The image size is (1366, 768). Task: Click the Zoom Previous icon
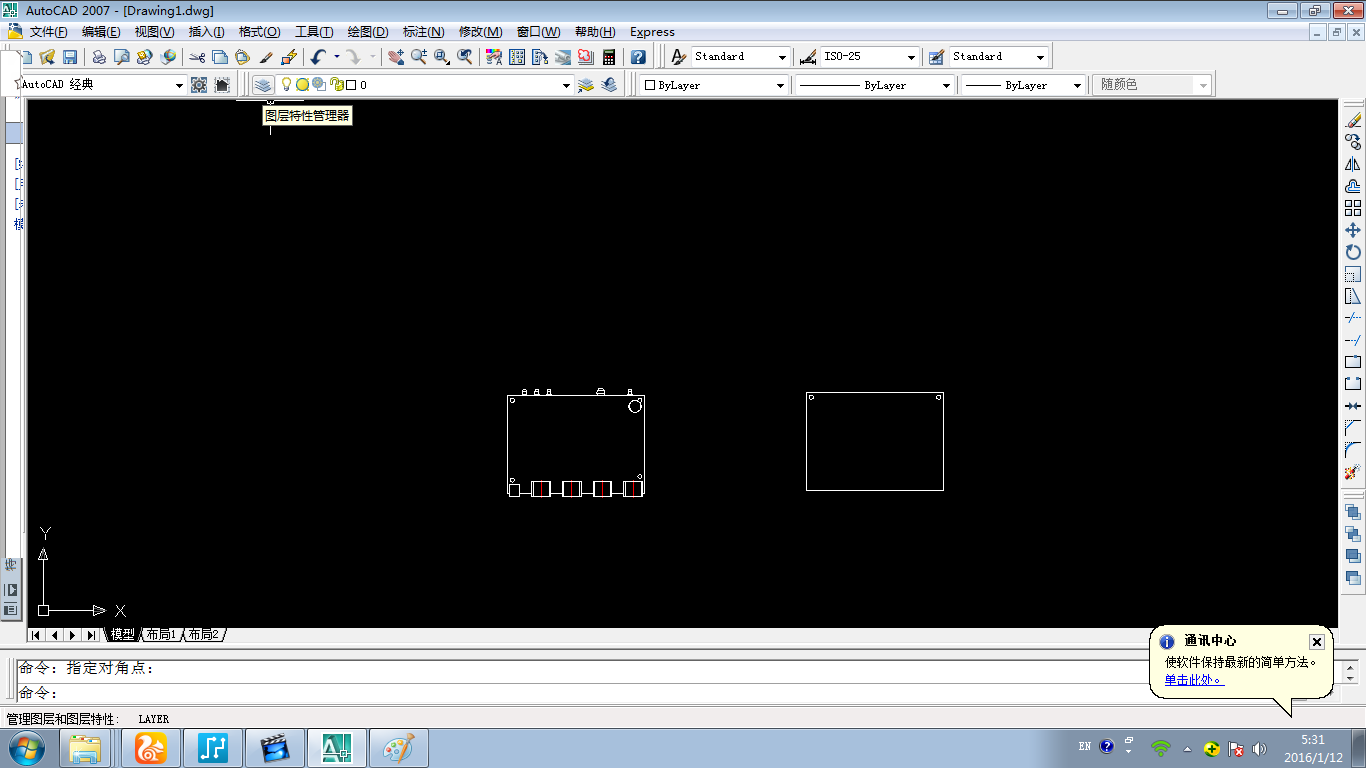point(465,57)
